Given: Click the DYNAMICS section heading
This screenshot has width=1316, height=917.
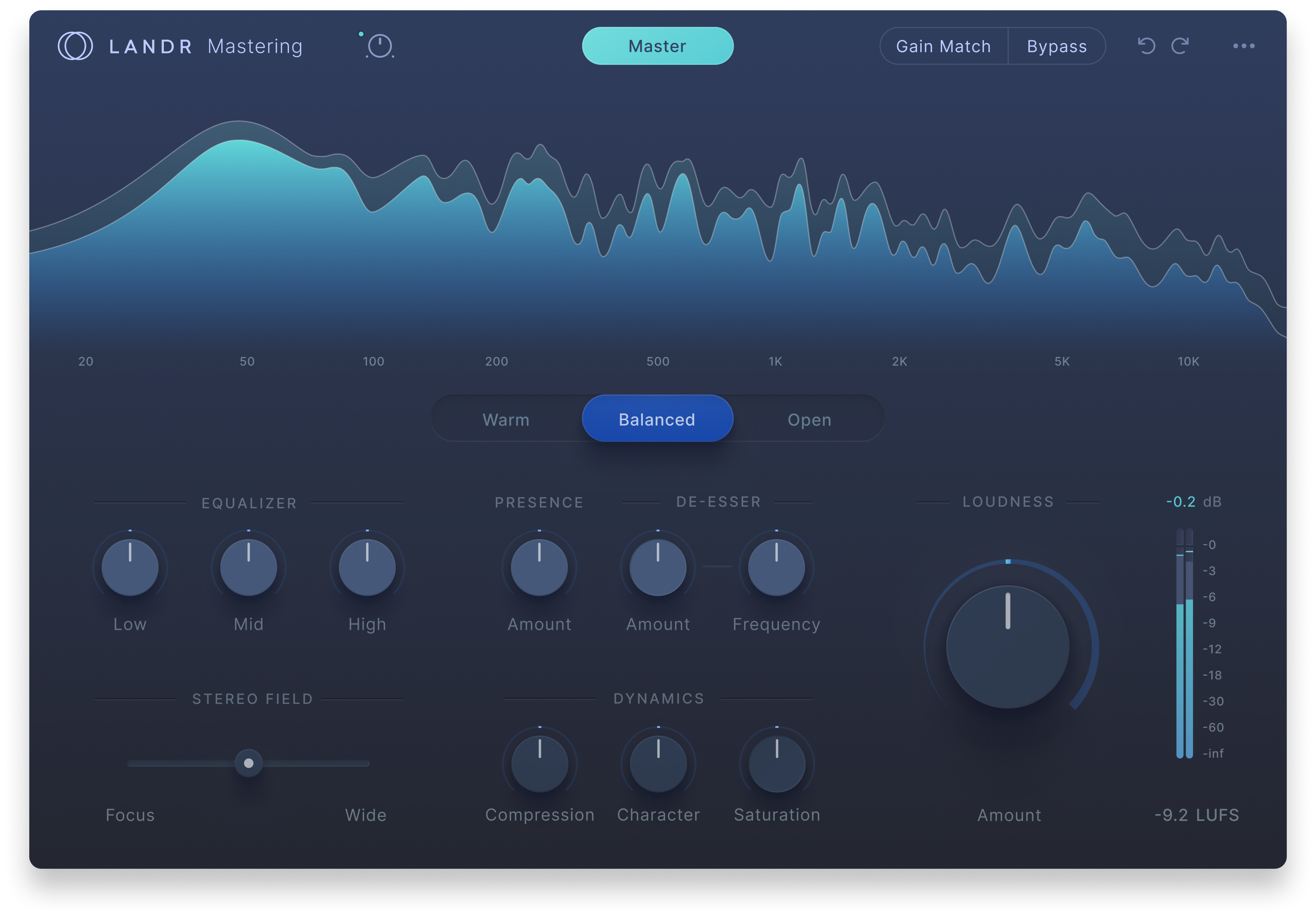Looking at the screenshot, I should coord(659,698).
